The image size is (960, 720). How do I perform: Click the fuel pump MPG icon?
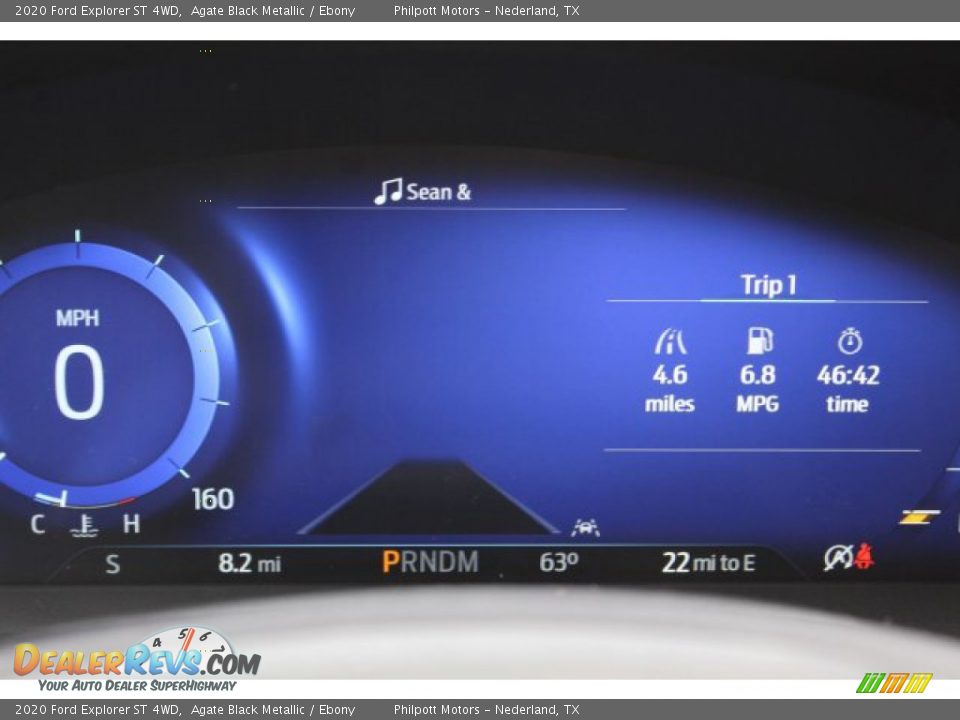pyautogui.click(x=759, y=341)
